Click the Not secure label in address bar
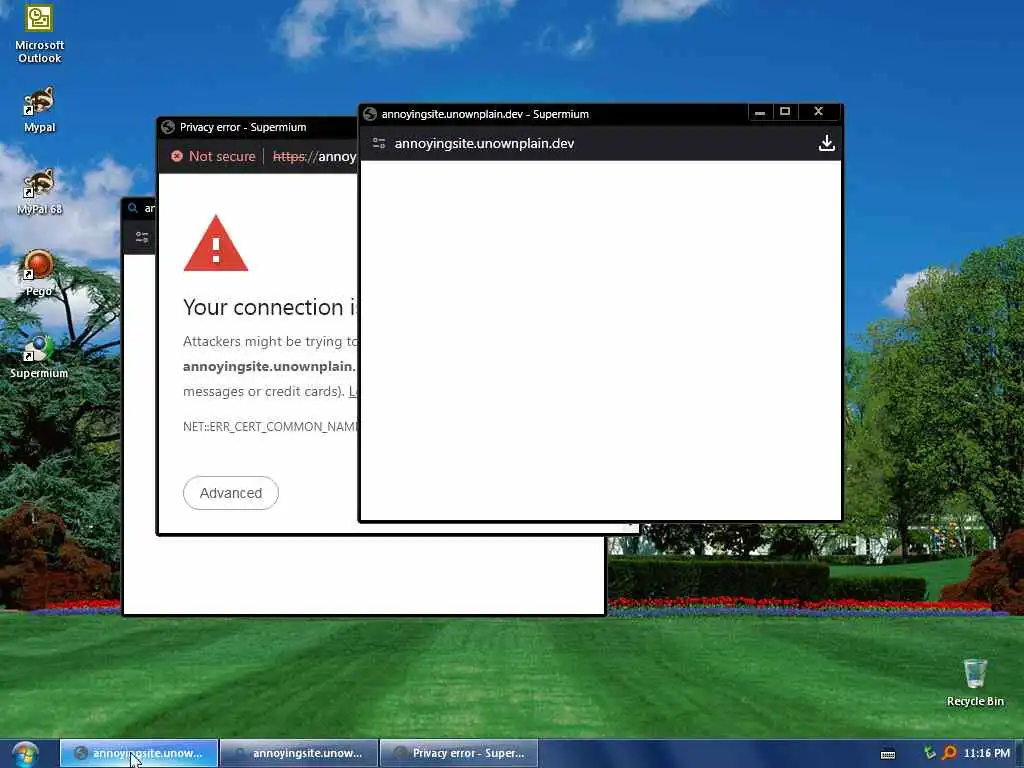 (x=222, y=156)
